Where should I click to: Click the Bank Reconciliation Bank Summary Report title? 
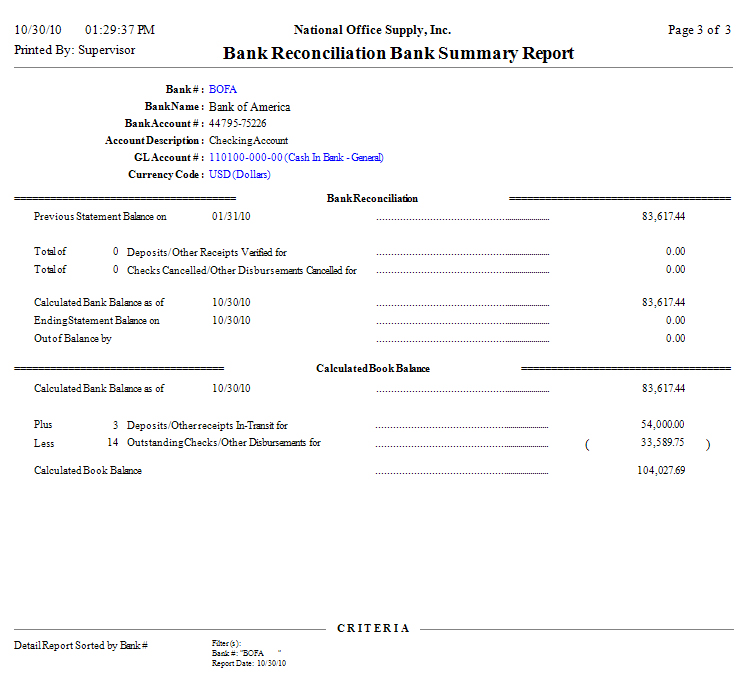click(x=398, y=53)
